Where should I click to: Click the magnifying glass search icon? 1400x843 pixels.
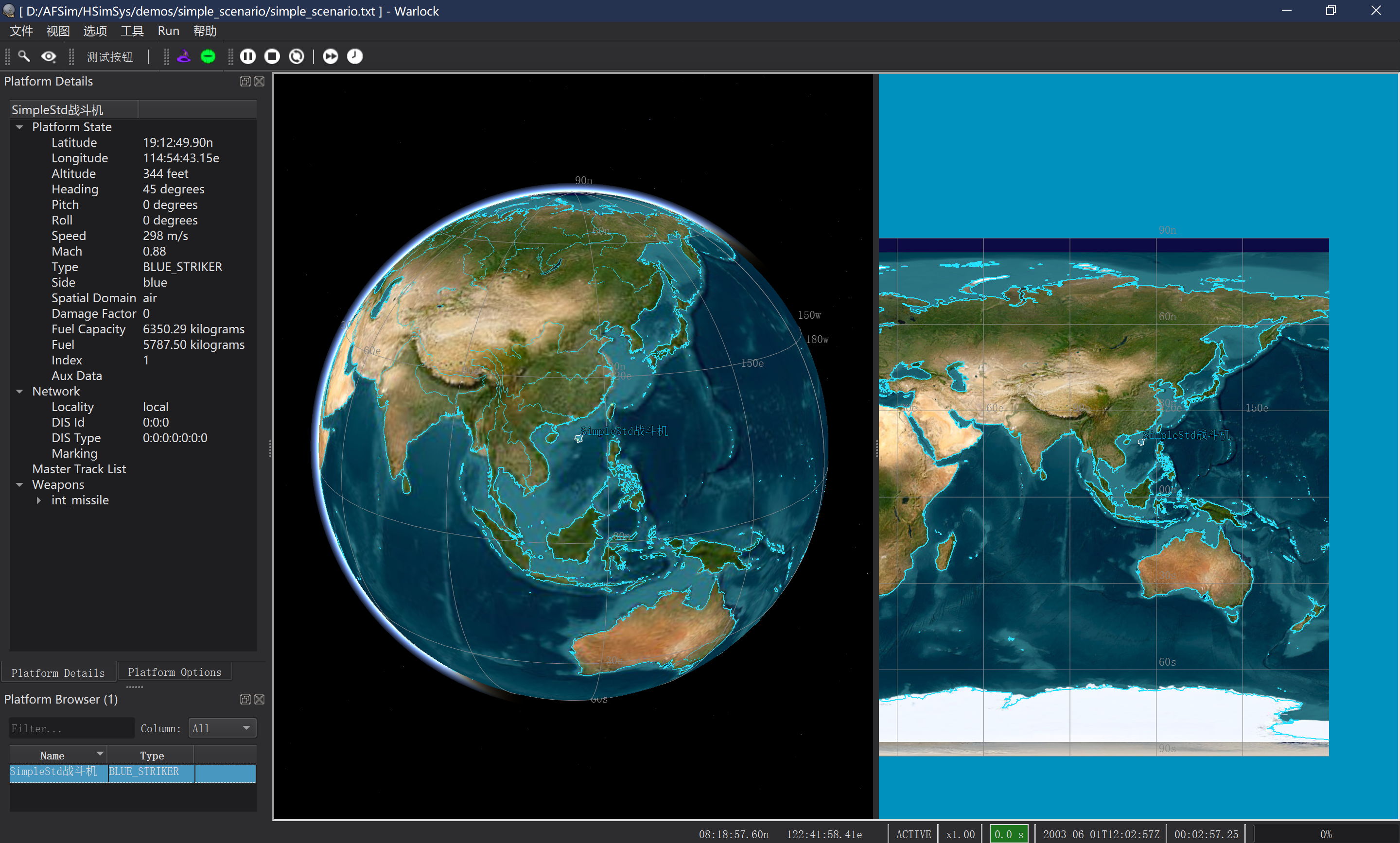pos(24,56)
